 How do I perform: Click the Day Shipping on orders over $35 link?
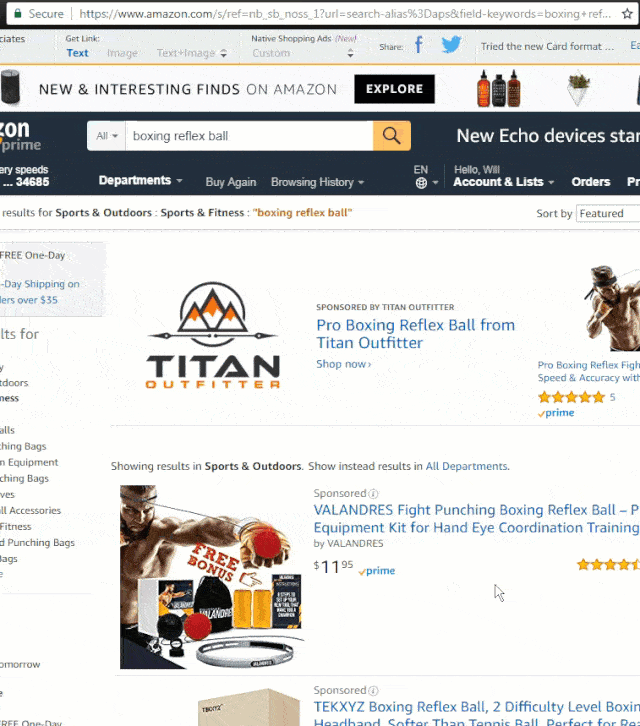[x=40, y=292]
